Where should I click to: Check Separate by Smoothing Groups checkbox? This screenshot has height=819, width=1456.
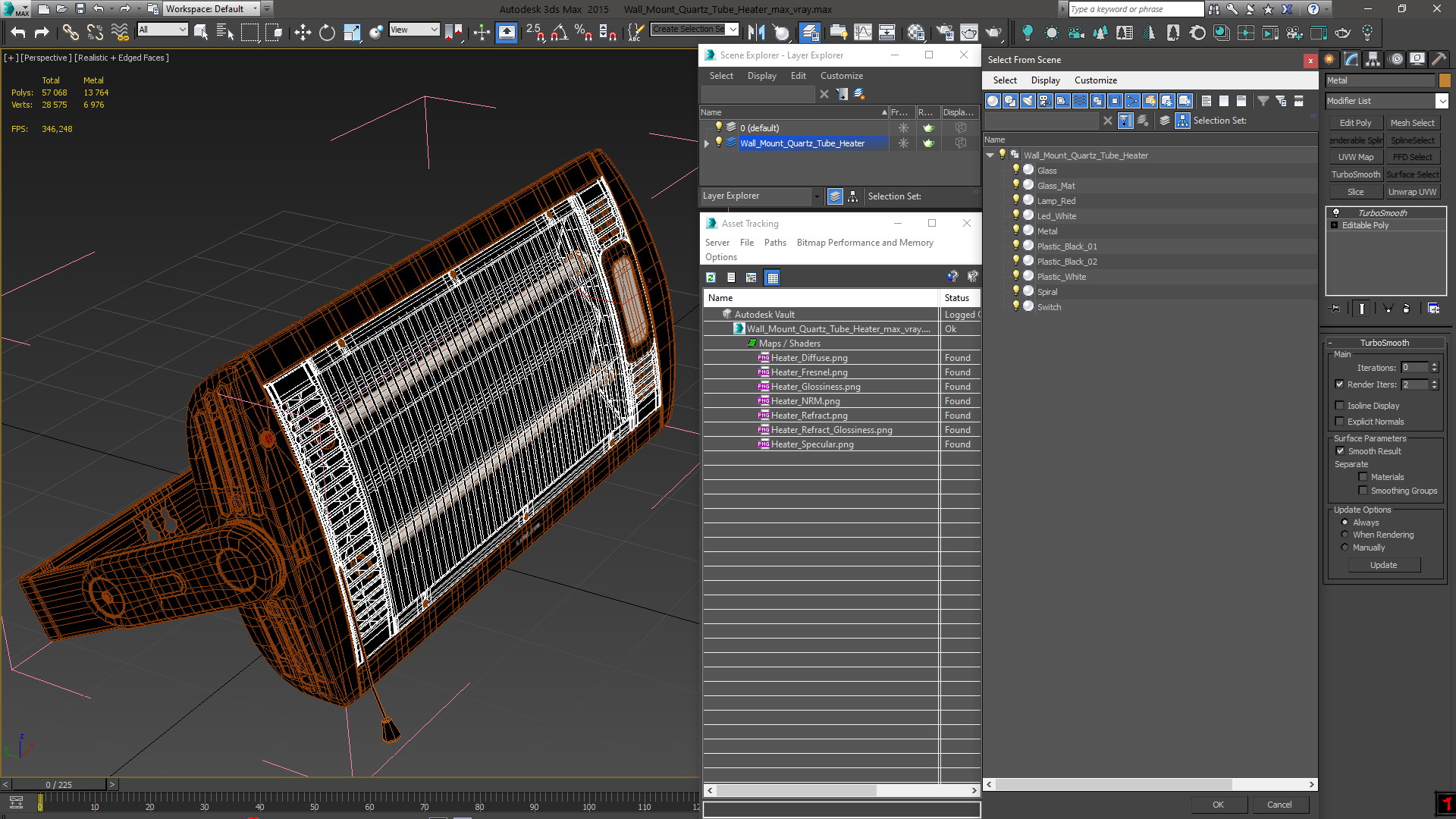pyautogui.click(x=1363, y=491)
